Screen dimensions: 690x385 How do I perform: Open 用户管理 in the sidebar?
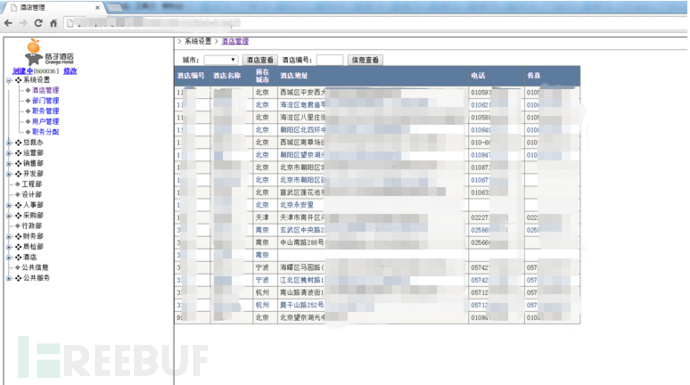45,121
